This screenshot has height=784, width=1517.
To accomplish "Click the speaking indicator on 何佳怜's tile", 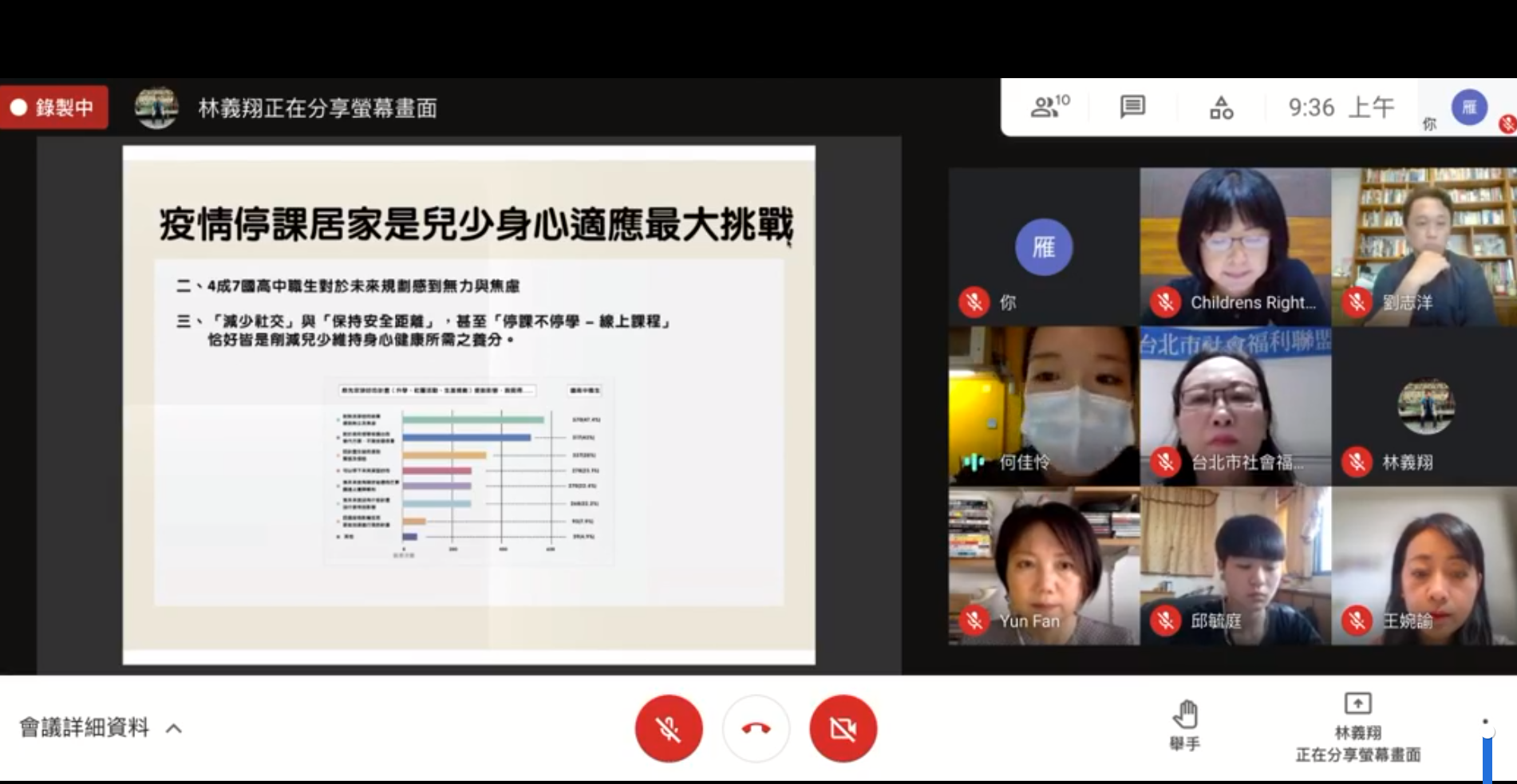I will point(974,461).
